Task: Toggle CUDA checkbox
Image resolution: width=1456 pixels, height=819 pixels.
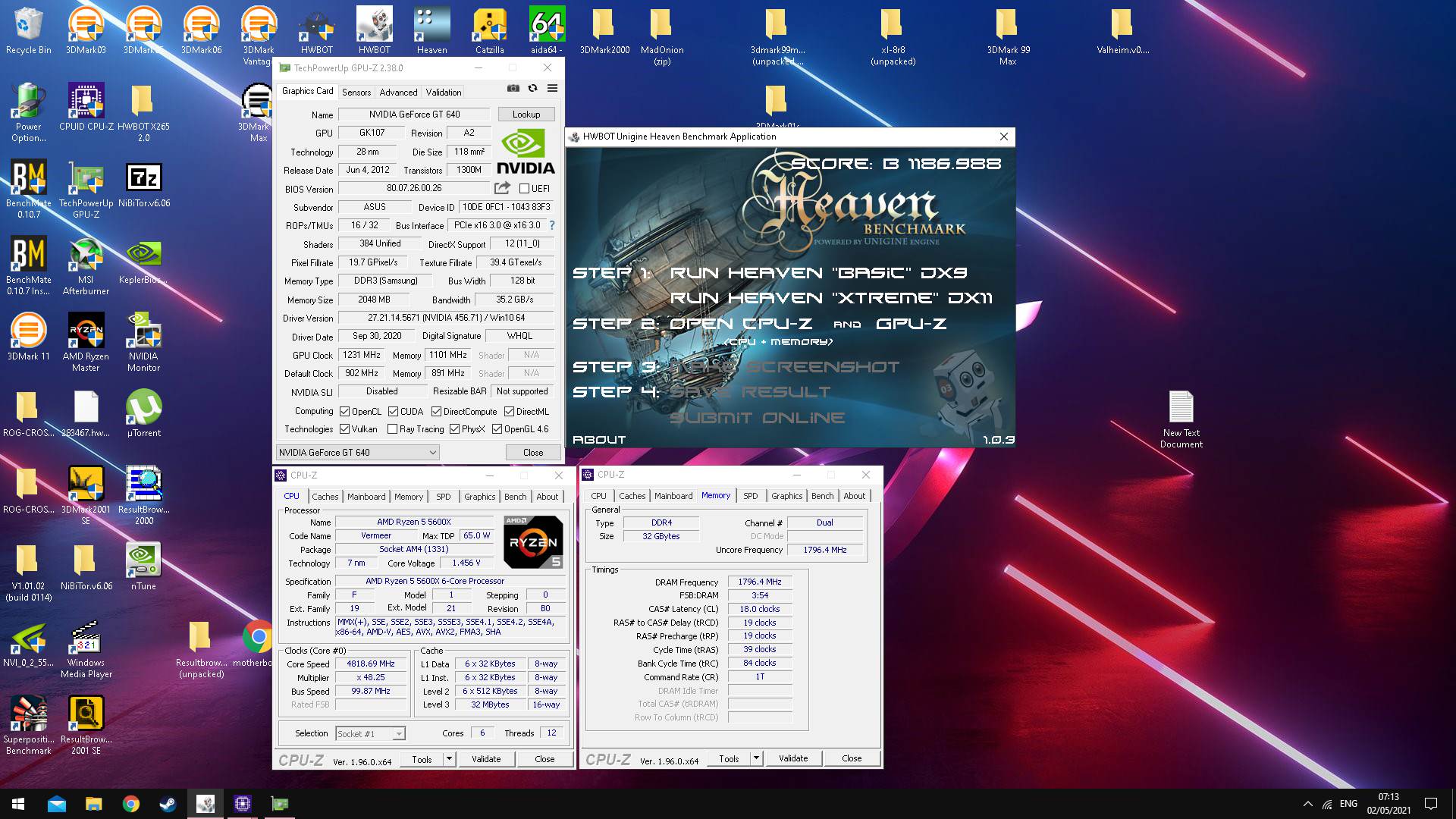Action: point(393,412)
